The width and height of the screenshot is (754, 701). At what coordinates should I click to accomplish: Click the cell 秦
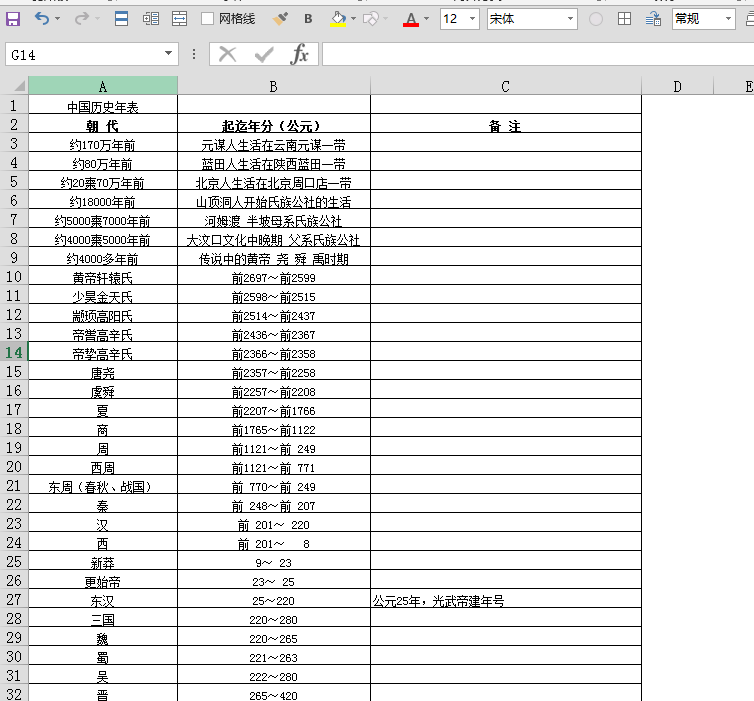pyautogui.click(x=103, y=504)
